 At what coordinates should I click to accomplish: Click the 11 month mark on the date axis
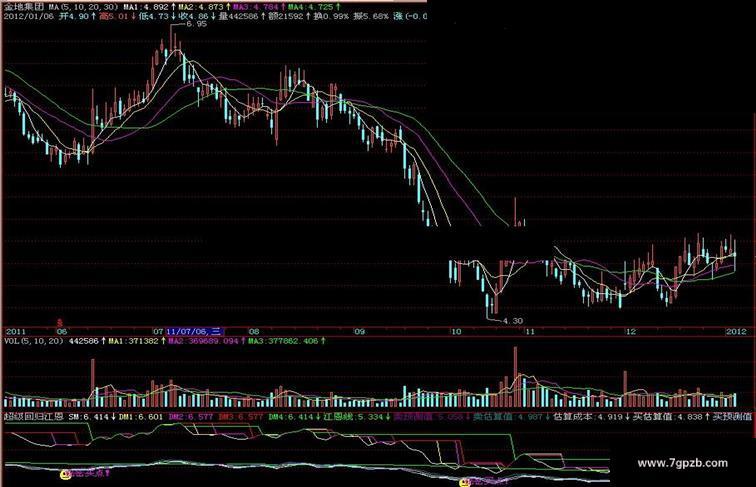tap(530, 331)
